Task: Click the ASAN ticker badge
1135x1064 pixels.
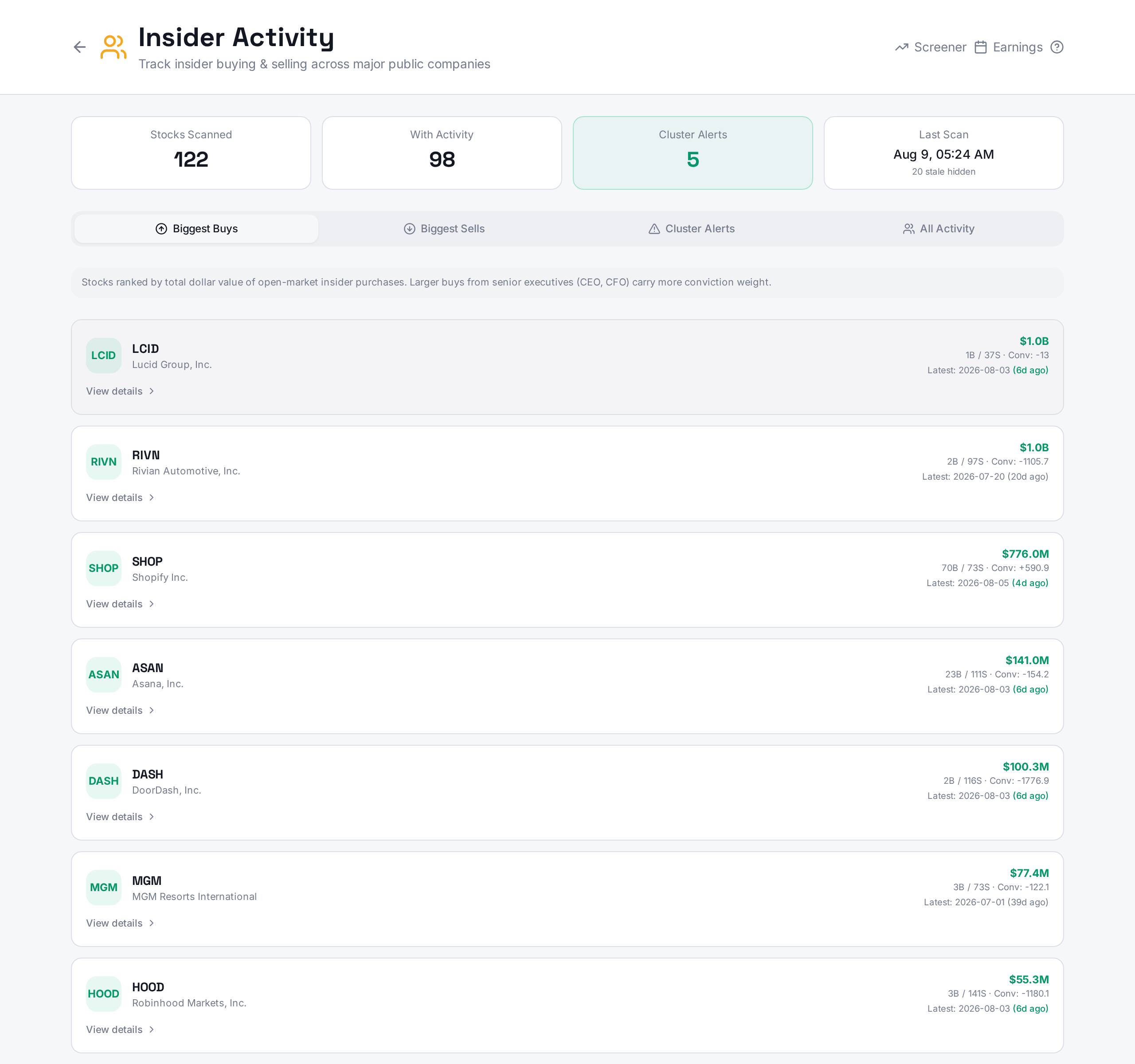Action: point(103,675)
